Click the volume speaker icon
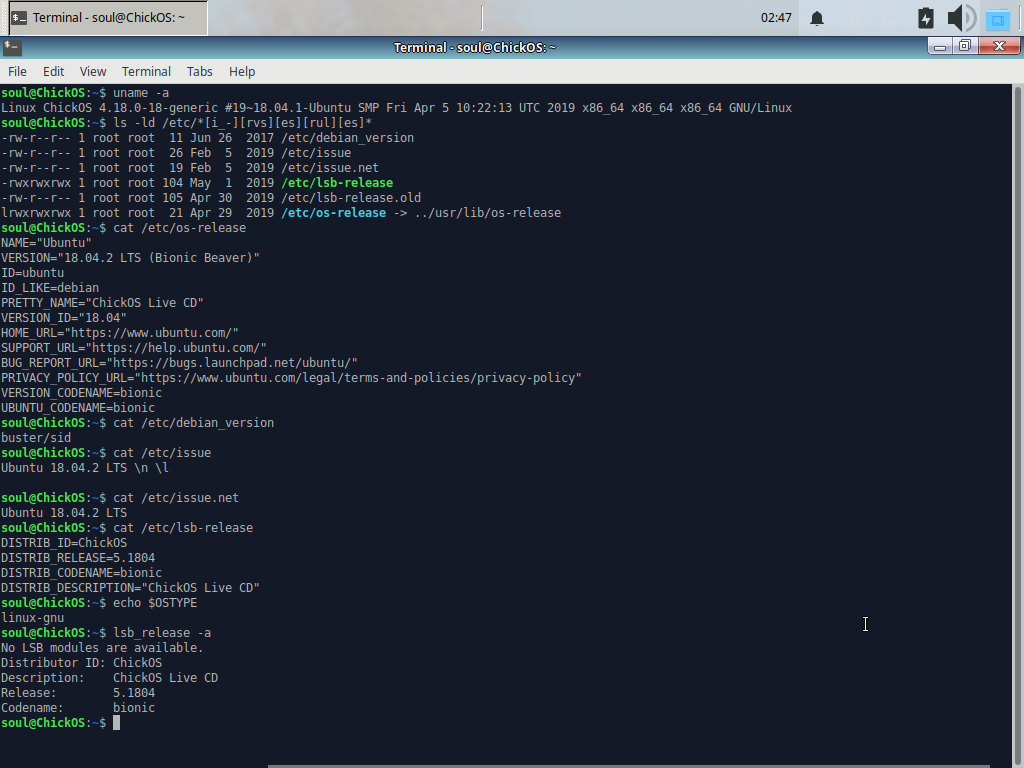Screen dimensions: 1024x768 pyautogui.click(x=961, y=18)
